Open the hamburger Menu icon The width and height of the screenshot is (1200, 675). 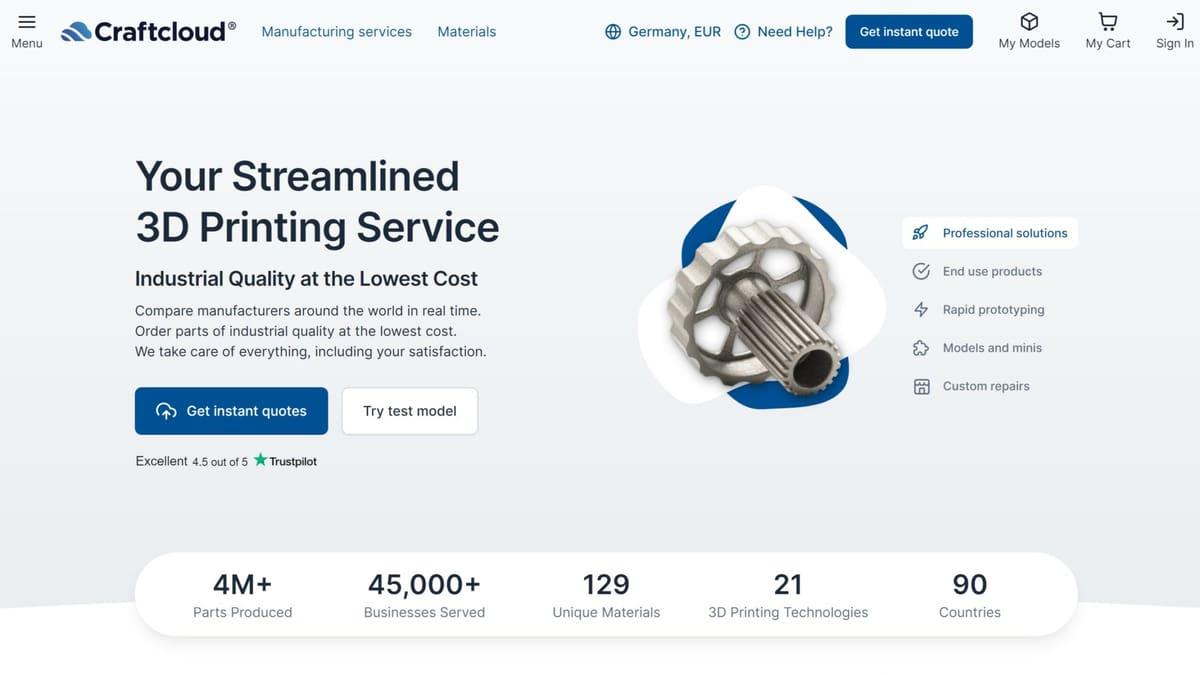pyautogui.click(x=27, y=22)
